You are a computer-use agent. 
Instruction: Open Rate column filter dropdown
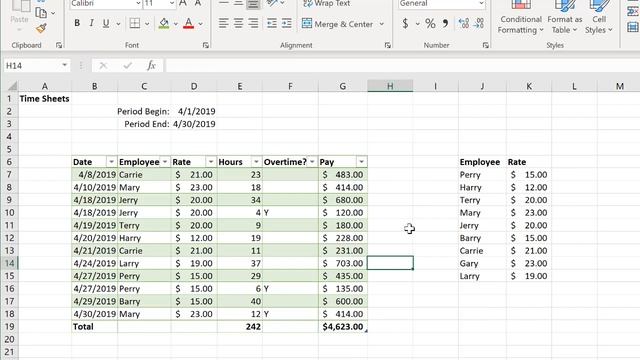click(x=211, y=162)
